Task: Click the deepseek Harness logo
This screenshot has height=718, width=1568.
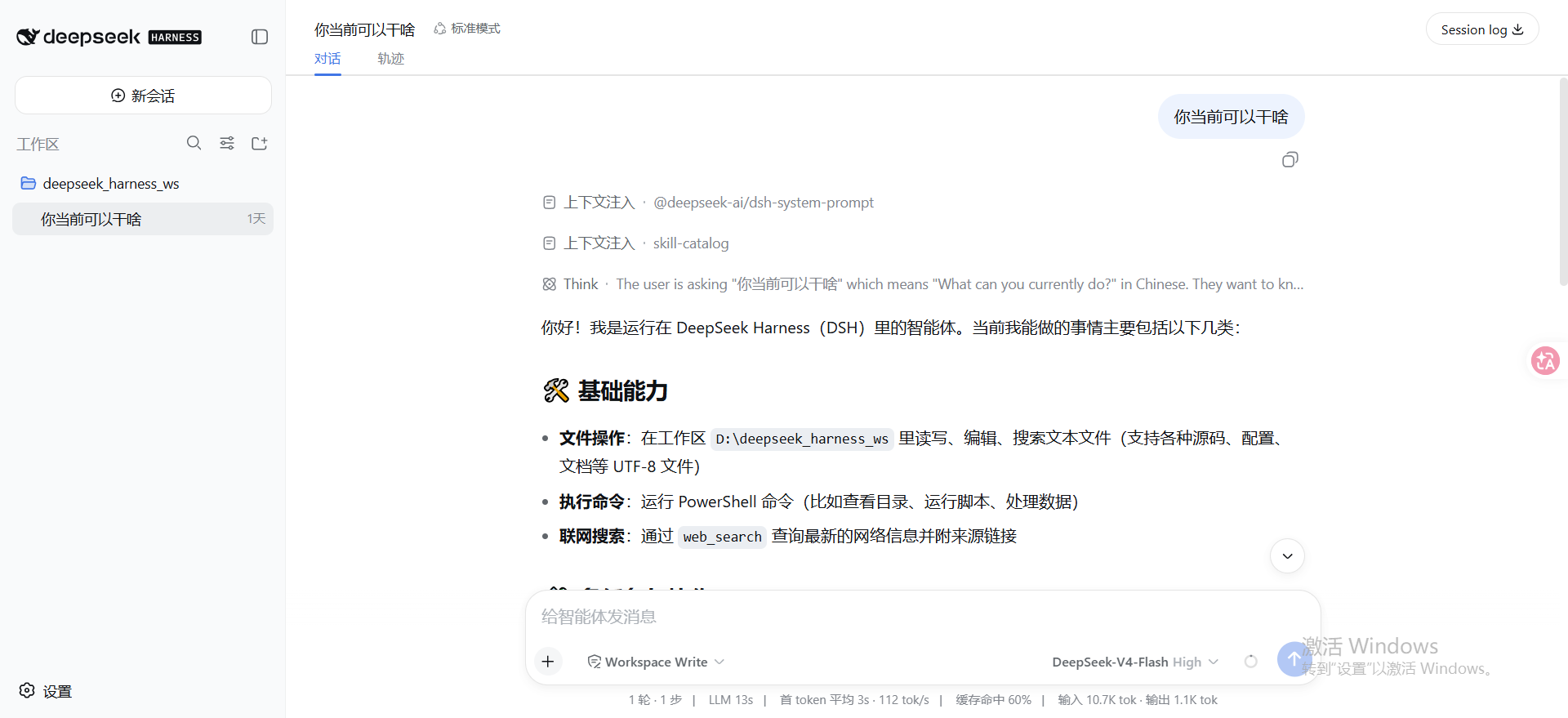Action: [x=109, y=37]
